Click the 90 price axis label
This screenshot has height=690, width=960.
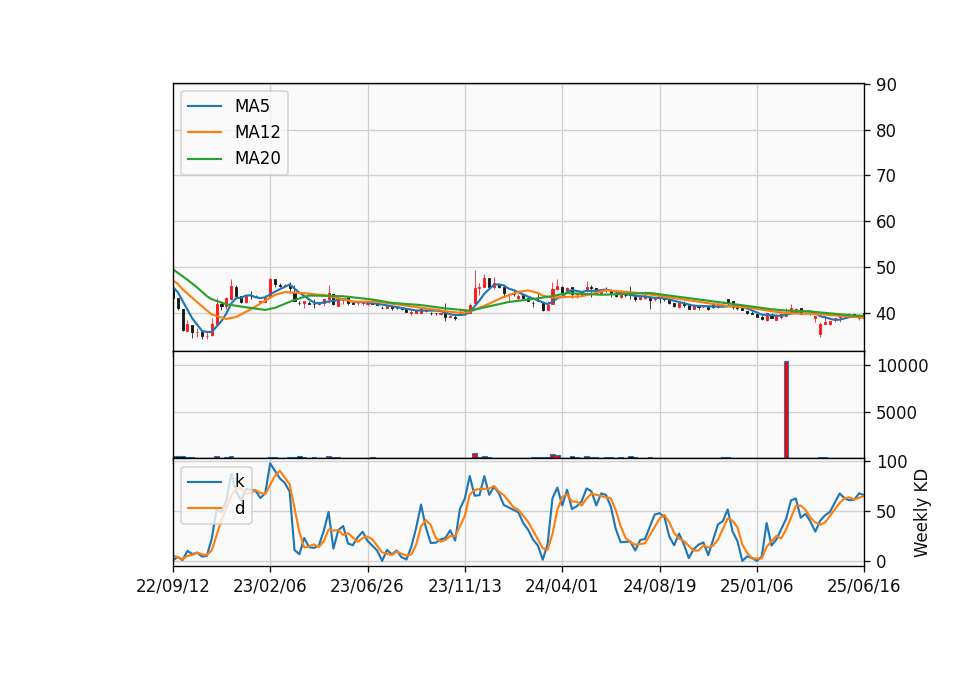coord(886,85)
